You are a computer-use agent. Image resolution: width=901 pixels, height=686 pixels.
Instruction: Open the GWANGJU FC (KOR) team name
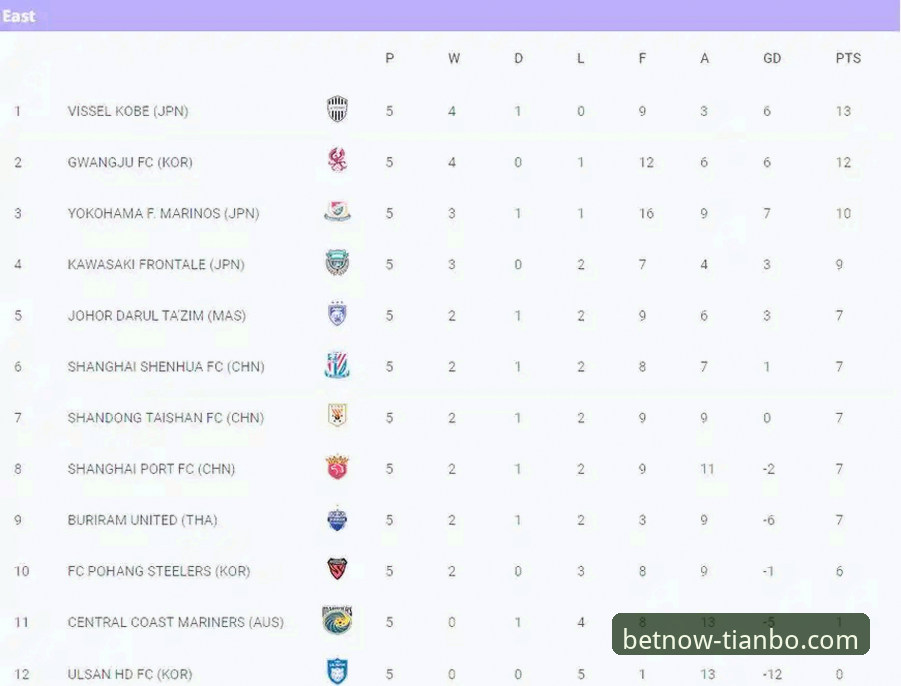coord(130,162)
